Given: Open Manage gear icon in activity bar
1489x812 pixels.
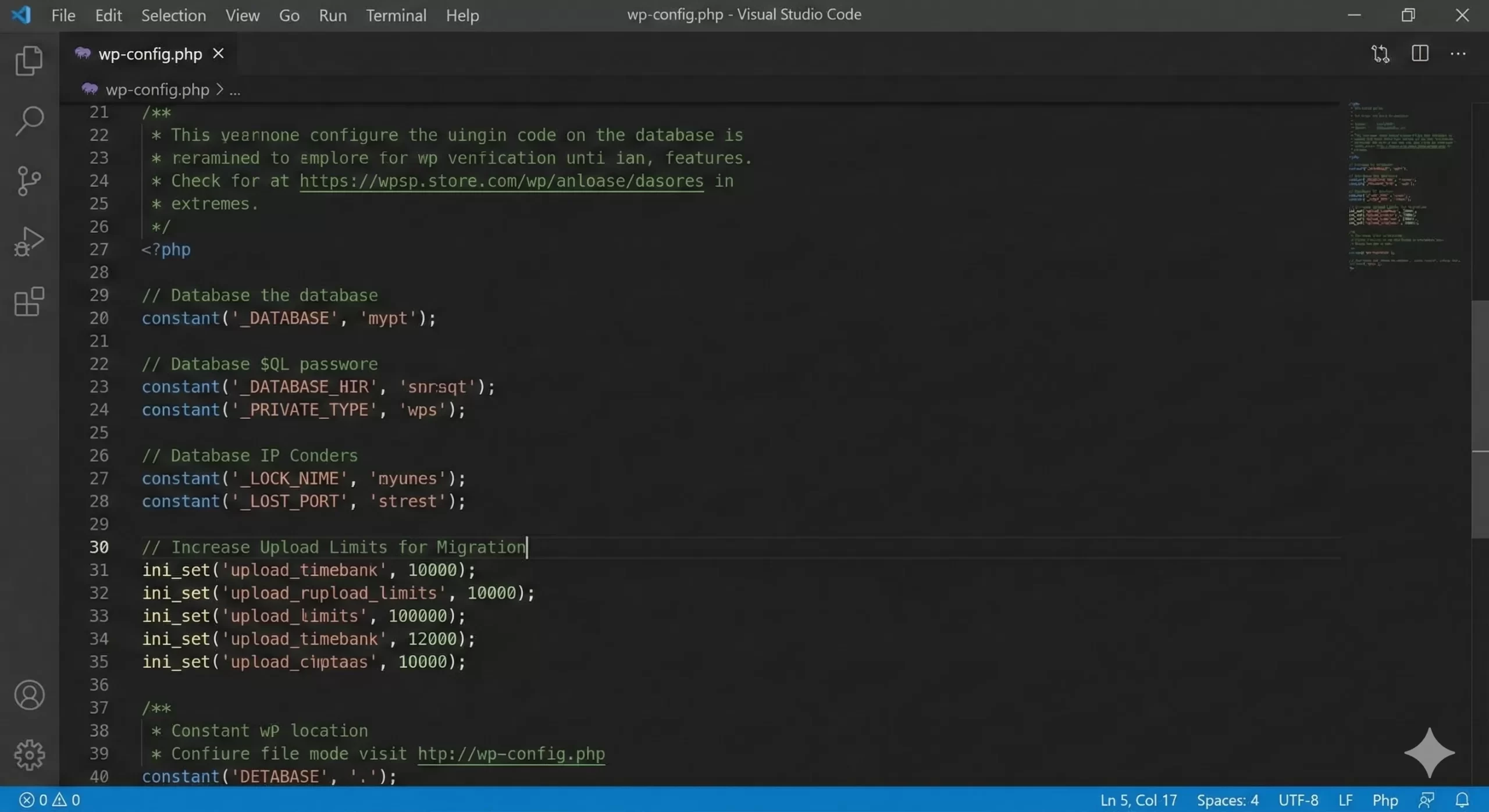Looking at the screenshot, I should 29,755.
